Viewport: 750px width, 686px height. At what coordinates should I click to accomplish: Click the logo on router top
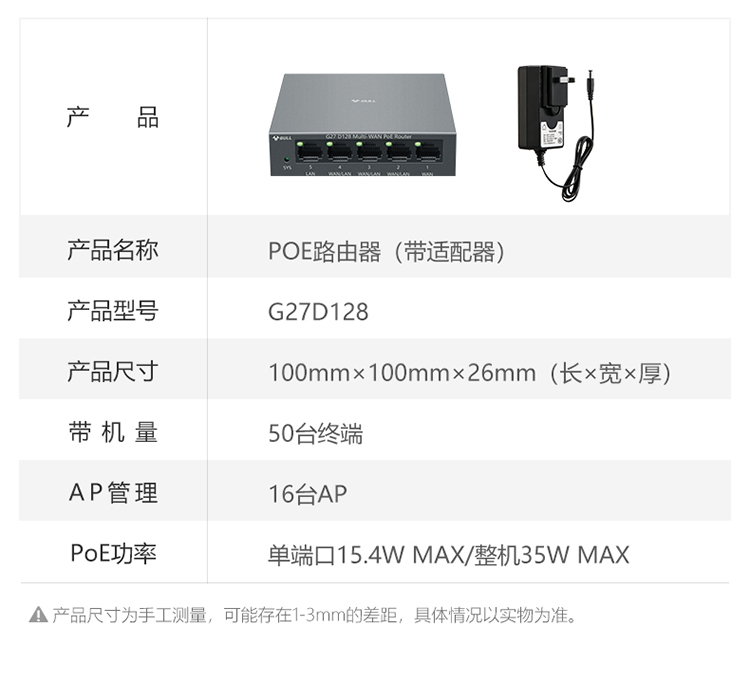363,101
